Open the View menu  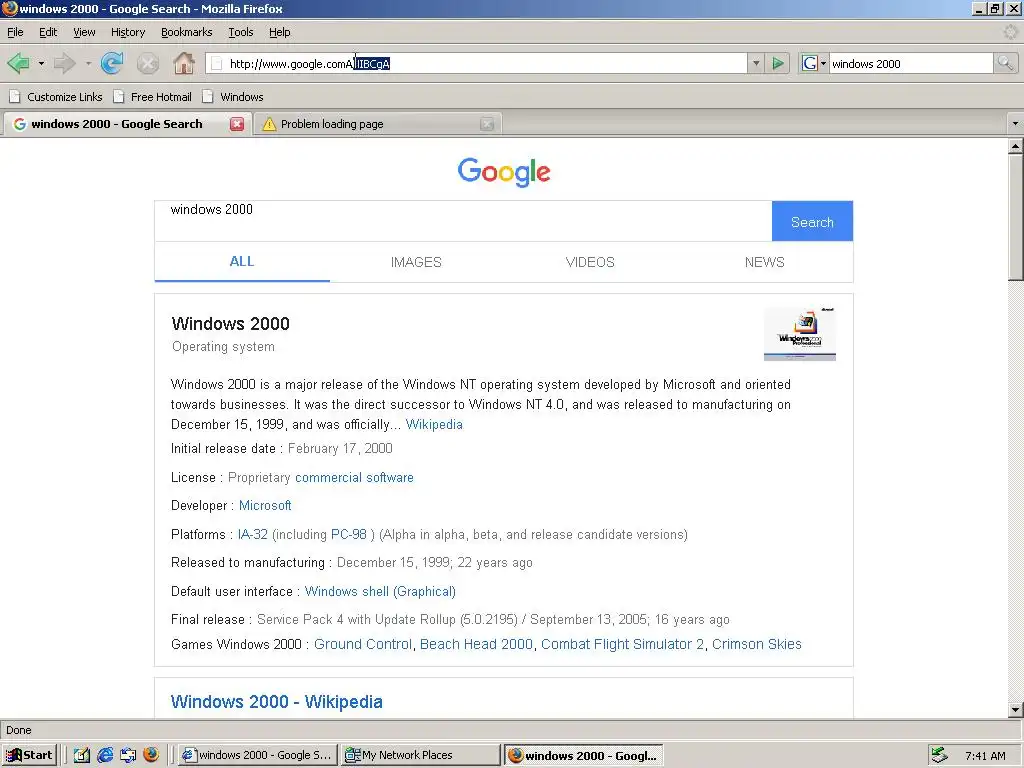pyautogui.click(x=84, y=32)
